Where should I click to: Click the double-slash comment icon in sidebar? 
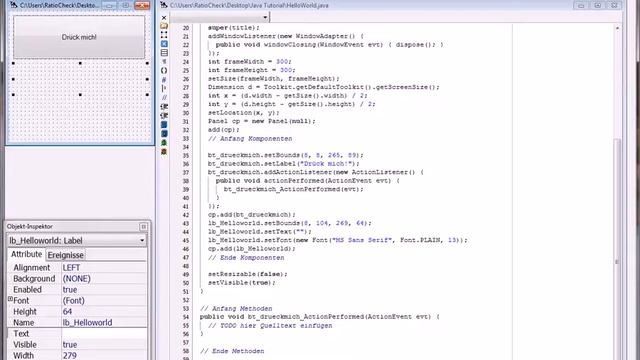tap(164, 98)
